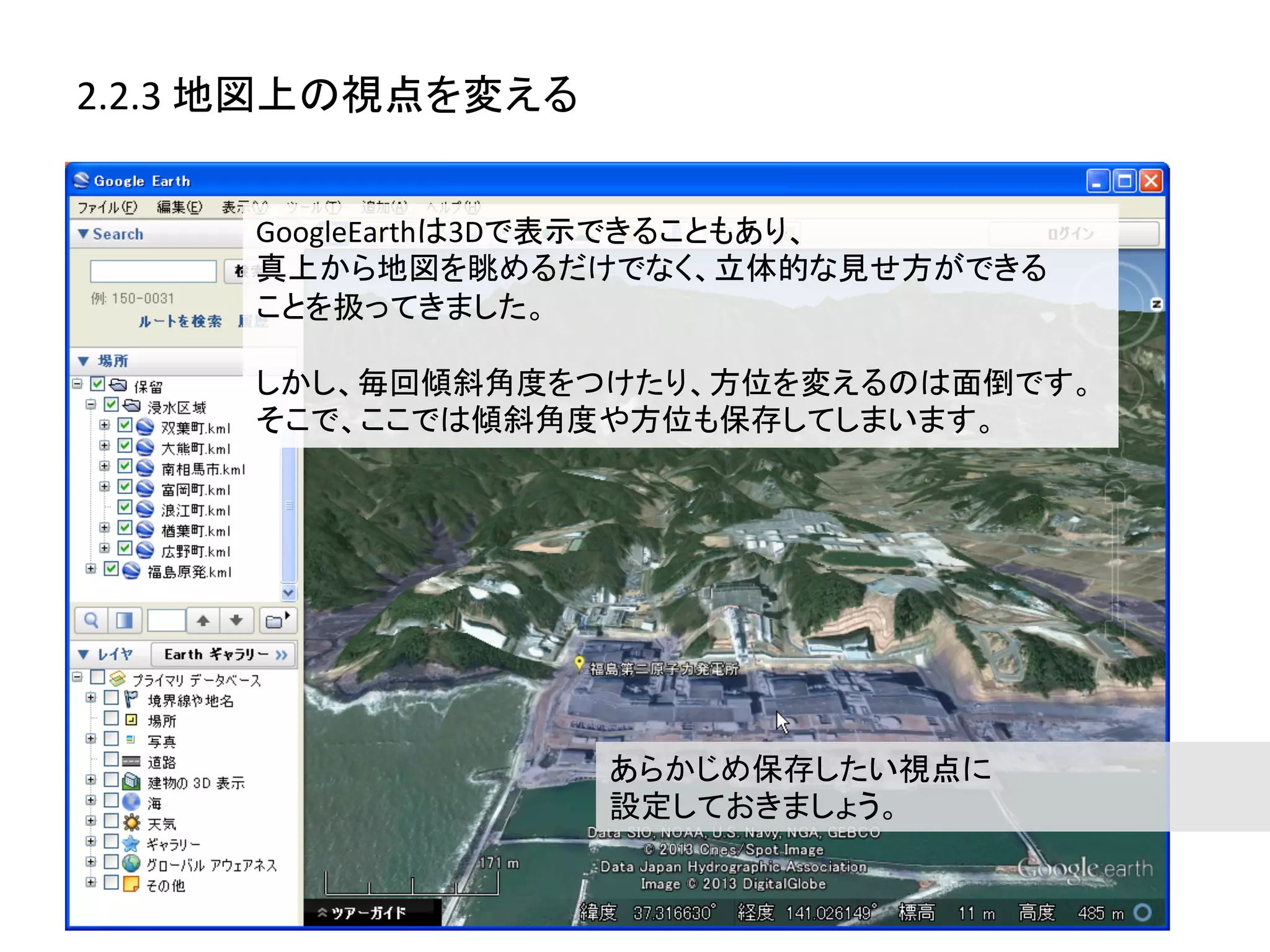Enable the 道路 layer checkbox

[111, 759]
